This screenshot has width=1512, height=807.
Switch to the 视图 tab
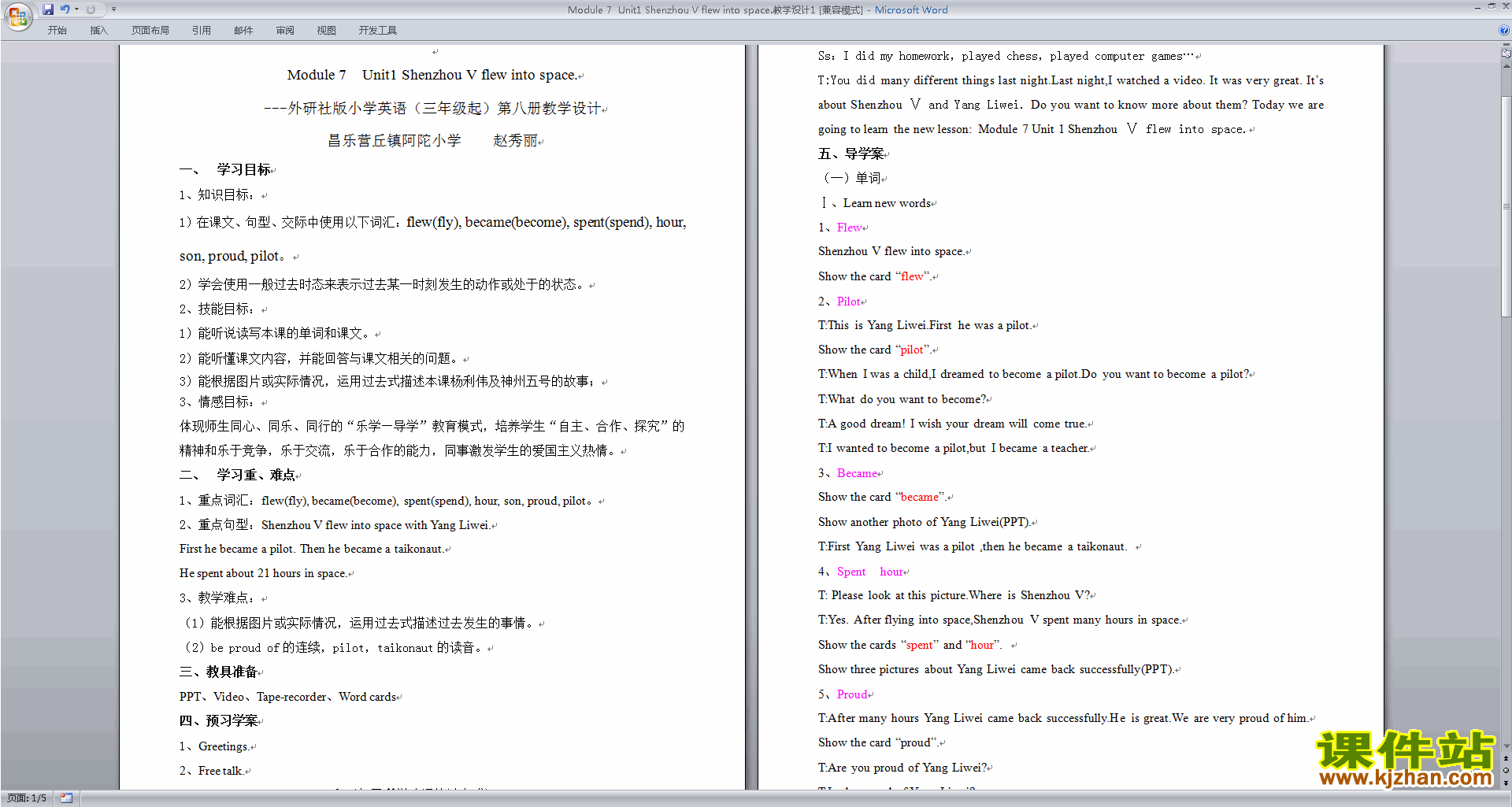tap(327, 31)
